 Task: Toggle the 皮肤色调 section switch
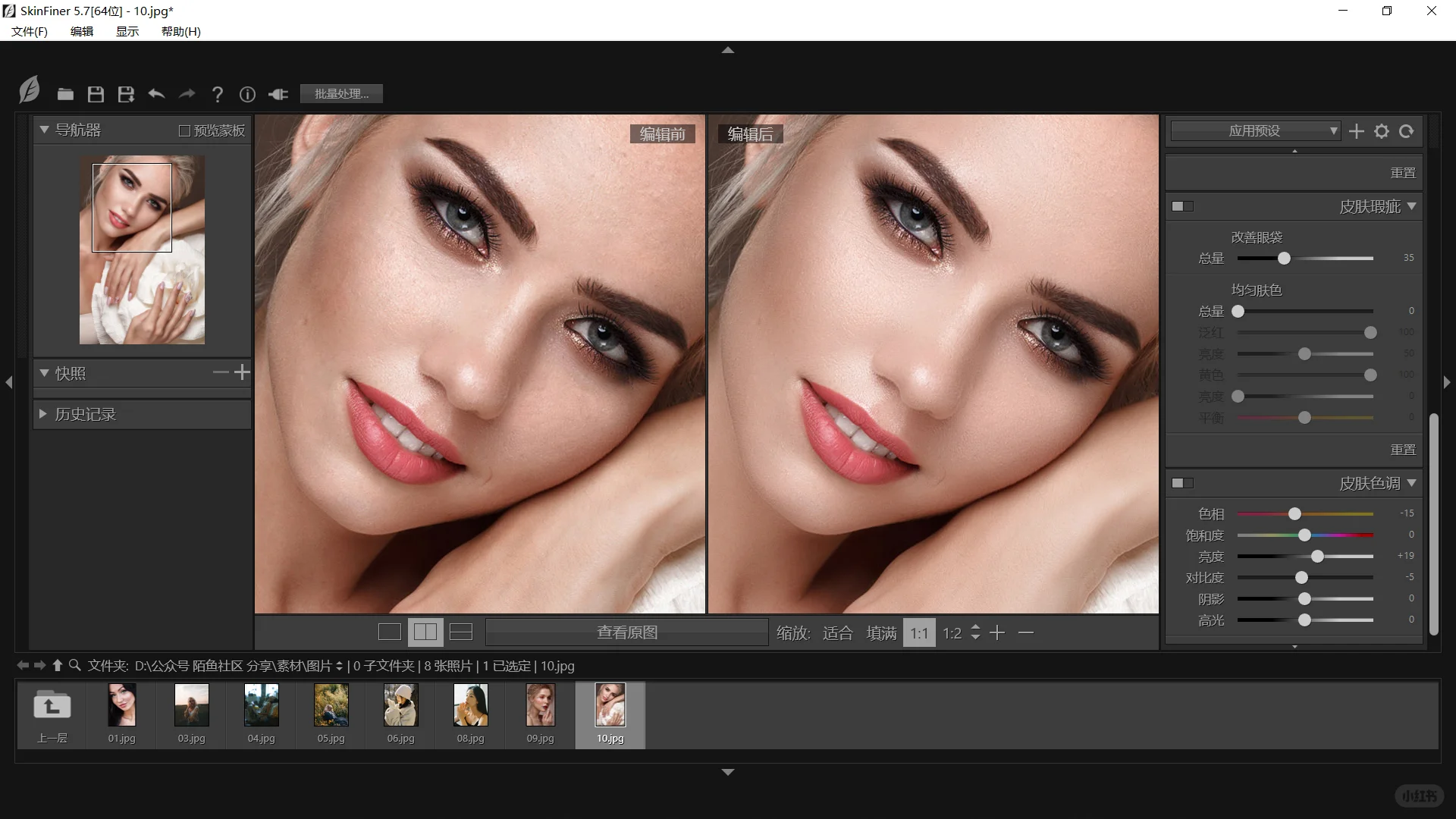pos(1182,483)
